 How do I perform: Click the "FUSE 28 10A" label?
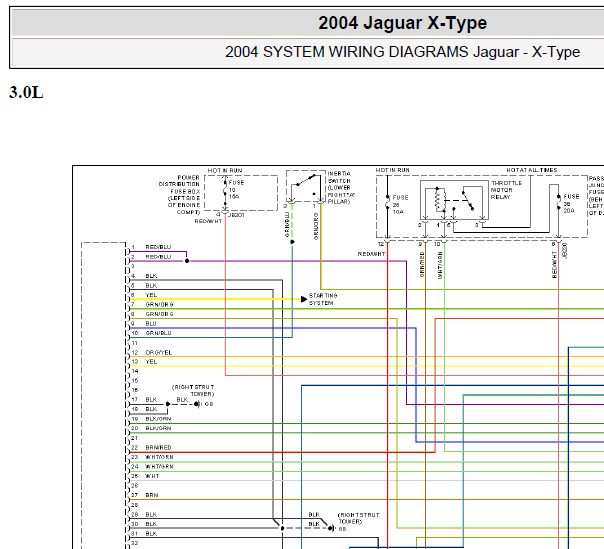(400, 205)
